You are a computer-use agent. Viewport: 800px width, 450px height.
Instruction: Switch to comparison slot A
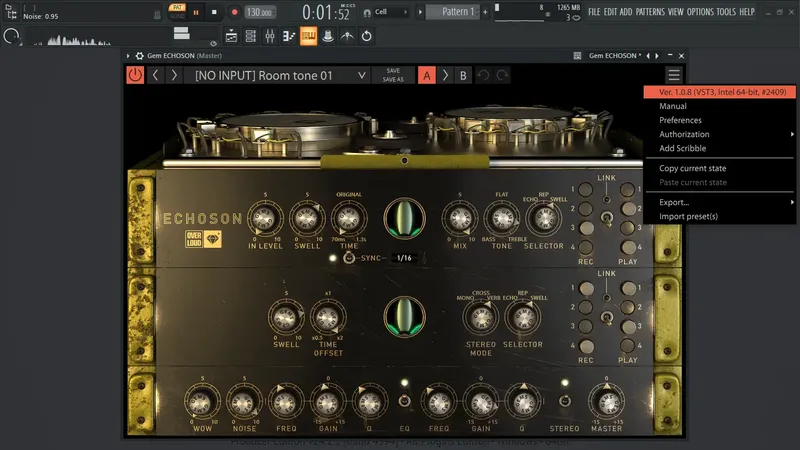tap(427, 76)
